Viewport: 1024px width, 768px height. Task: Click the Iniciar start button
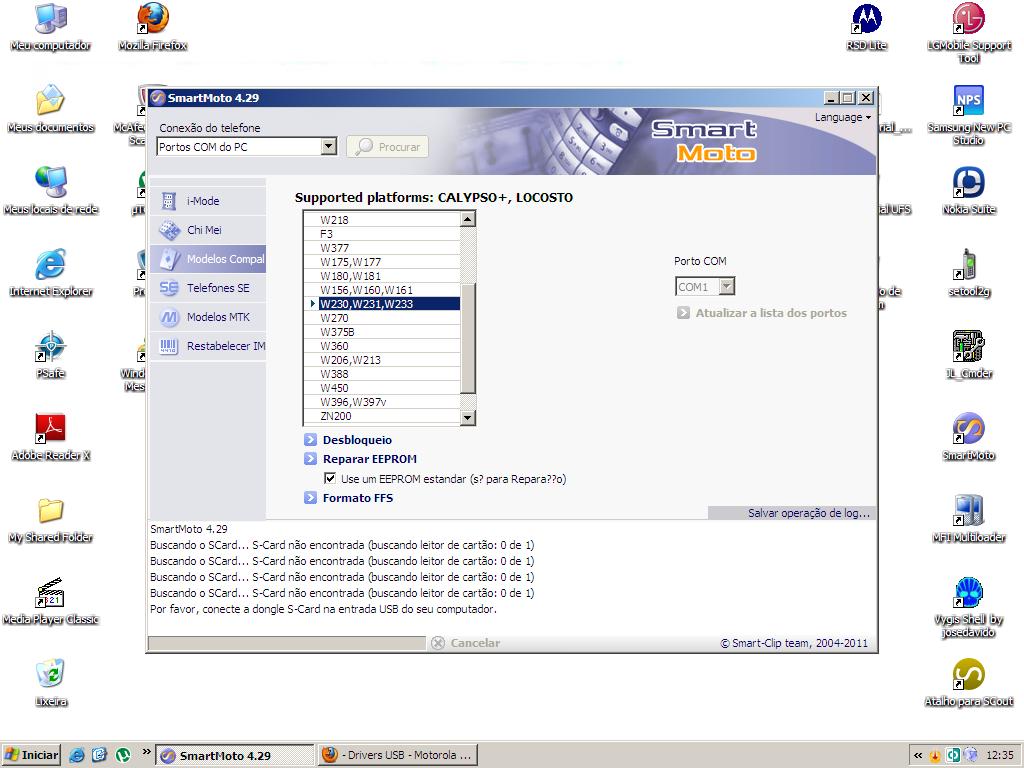[31, 755]
